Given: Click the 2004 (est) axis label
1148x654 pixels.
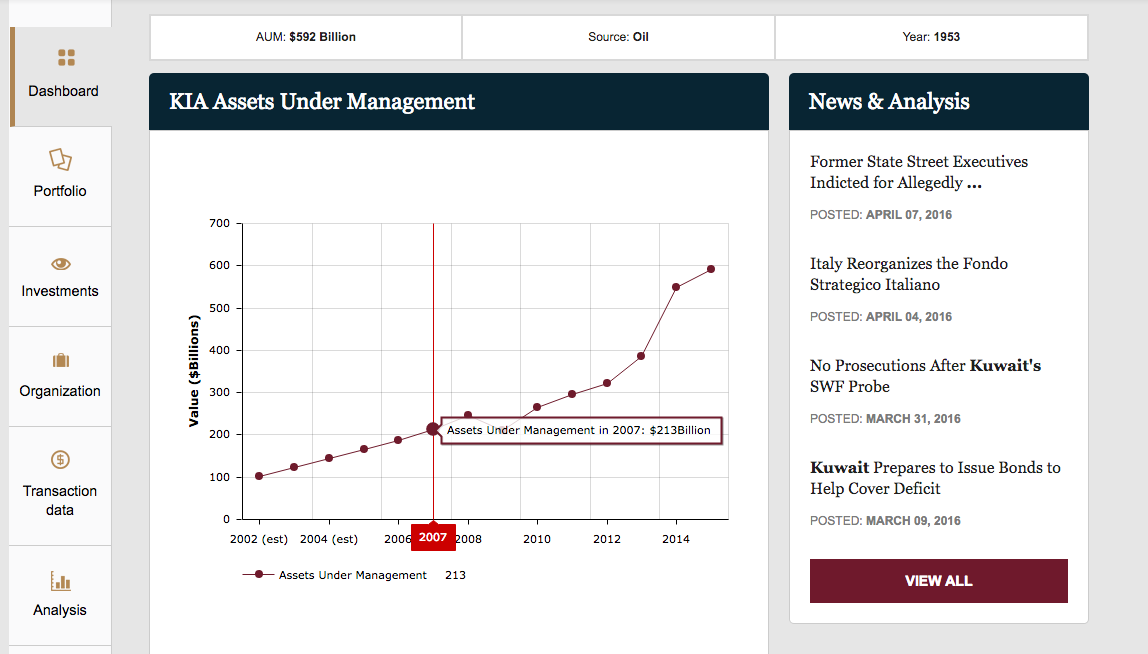Looking at the screenshot, I should point(329,539).
